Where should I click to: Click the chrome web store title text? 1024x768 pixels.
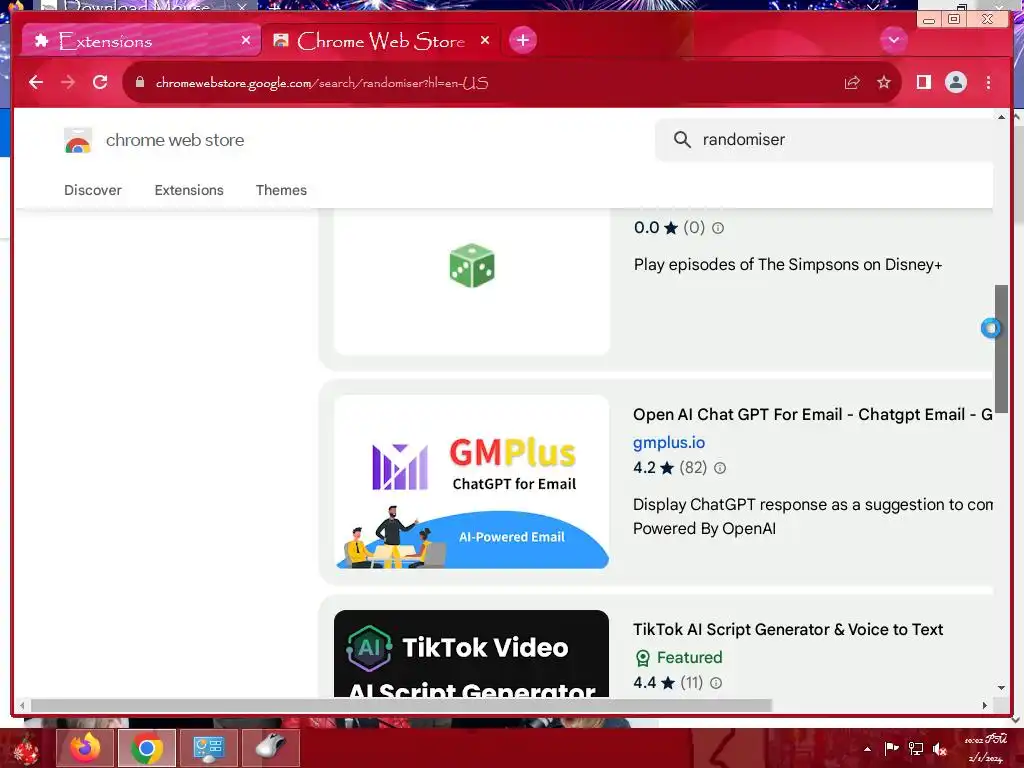pos(175,140)
